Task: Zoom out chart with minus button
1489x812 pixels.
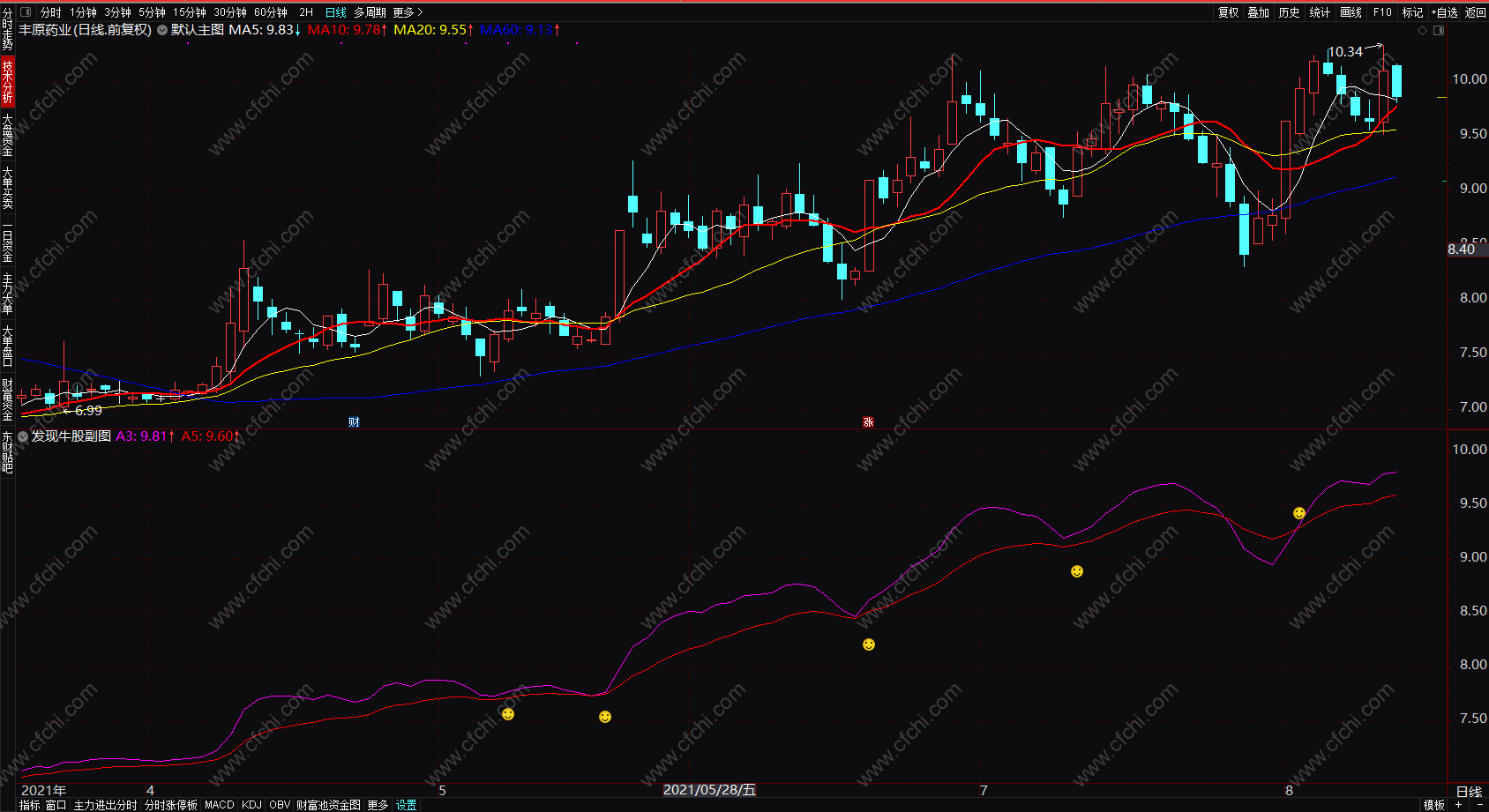Action: 1479,805
